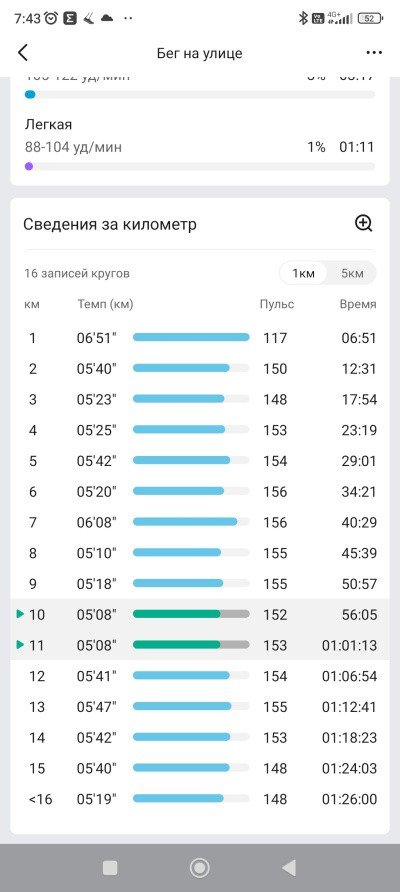Tap the Android recent apps square
Screen dimensions: 400x892
pos(110,868)
